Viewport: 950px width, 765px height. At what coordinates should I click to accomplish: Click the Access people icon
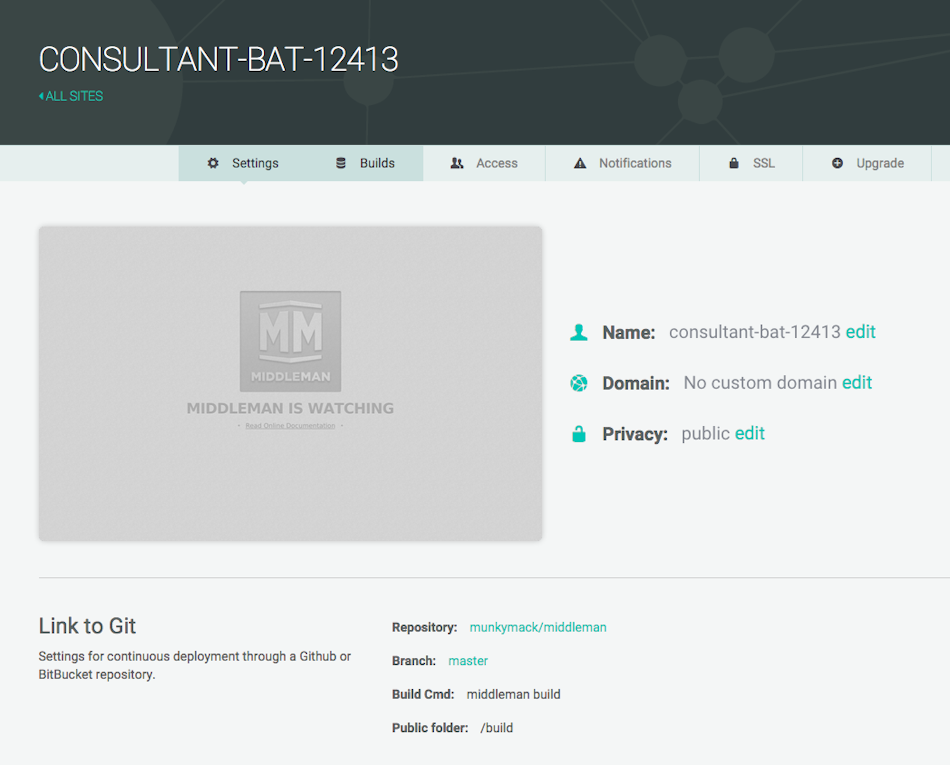[457, 163]
